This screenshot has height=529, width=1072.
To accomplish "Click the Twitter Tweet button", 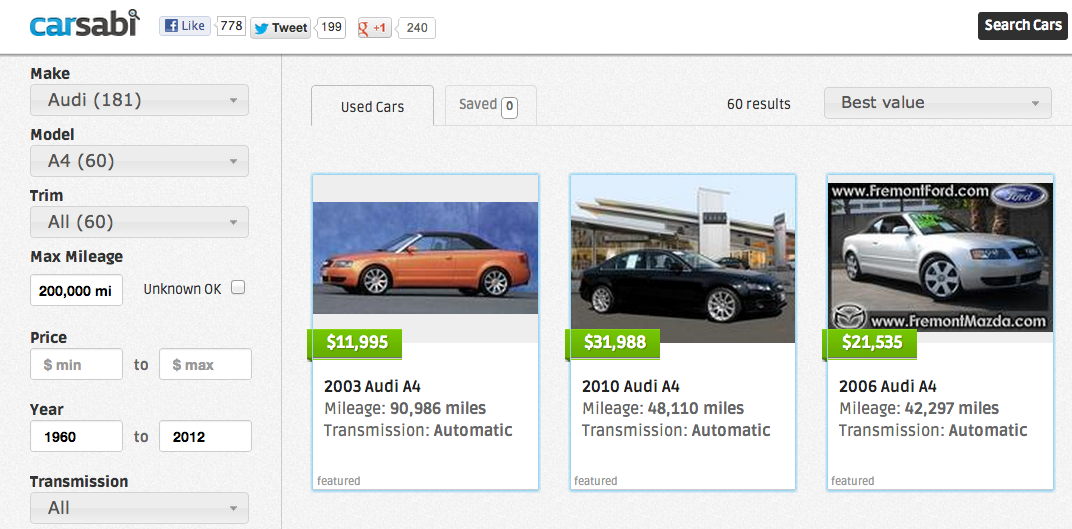I will click(x=280, y=27).
